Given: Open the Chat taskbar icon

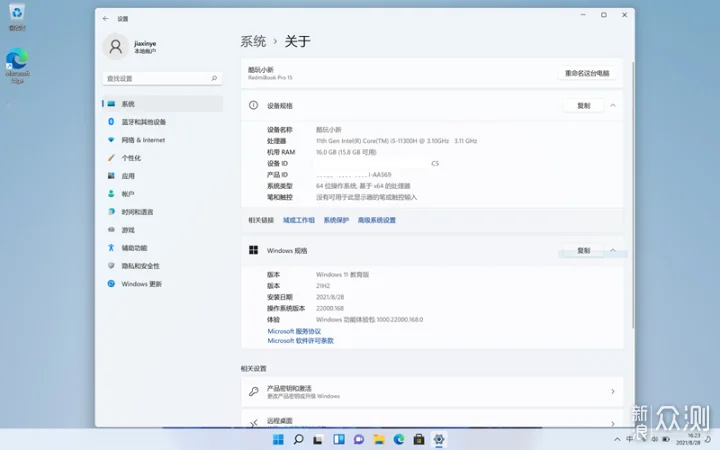Looking at the screenshot, I should pyautogui.click(x=359, y=439).
